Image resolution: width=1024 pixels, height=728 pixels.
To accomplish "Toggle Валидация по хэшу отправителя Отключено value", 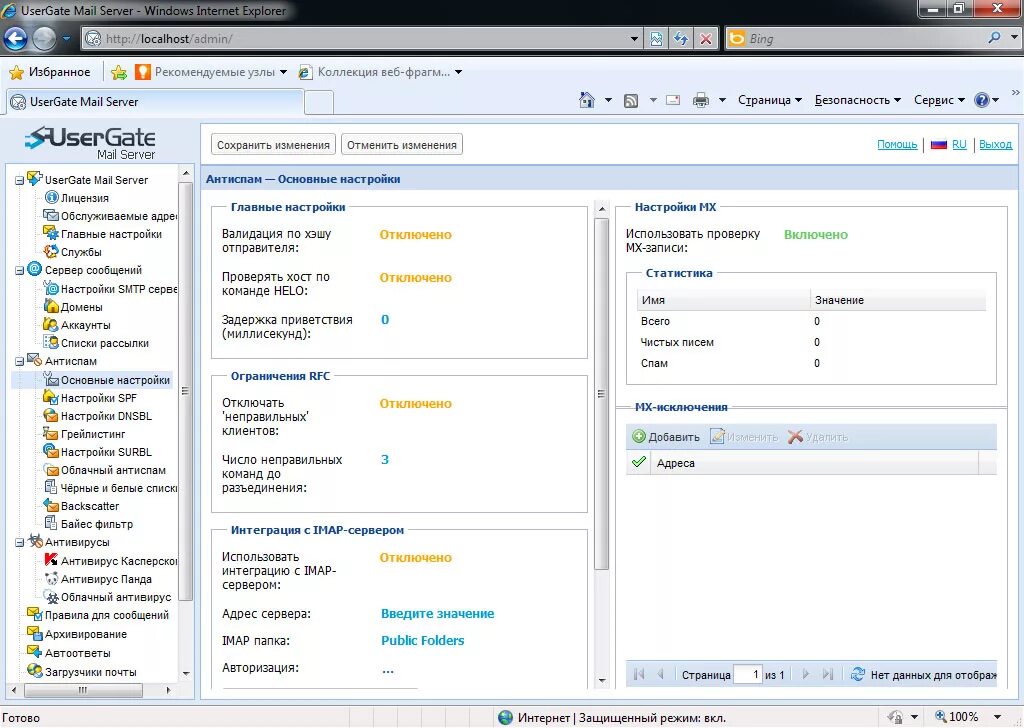I will point(415,234).
